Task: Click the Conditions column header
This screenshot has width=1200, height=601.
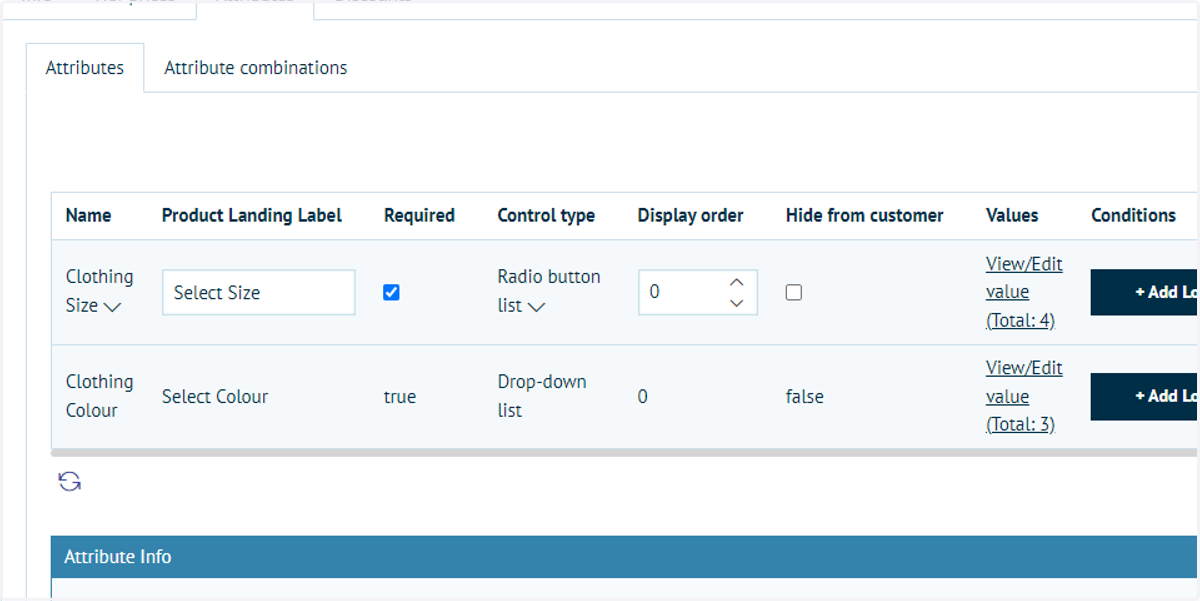Action: click(1133, 215)
